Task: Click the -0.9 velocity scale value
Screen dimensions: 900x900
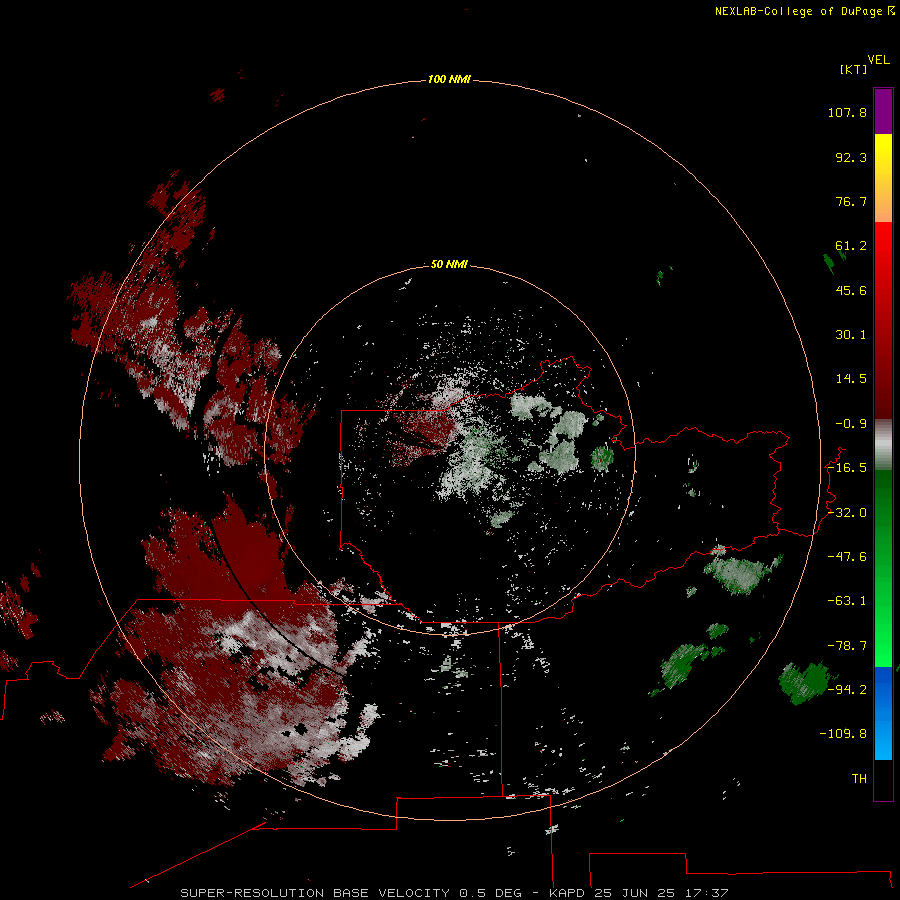Action: tap(851, 424)
